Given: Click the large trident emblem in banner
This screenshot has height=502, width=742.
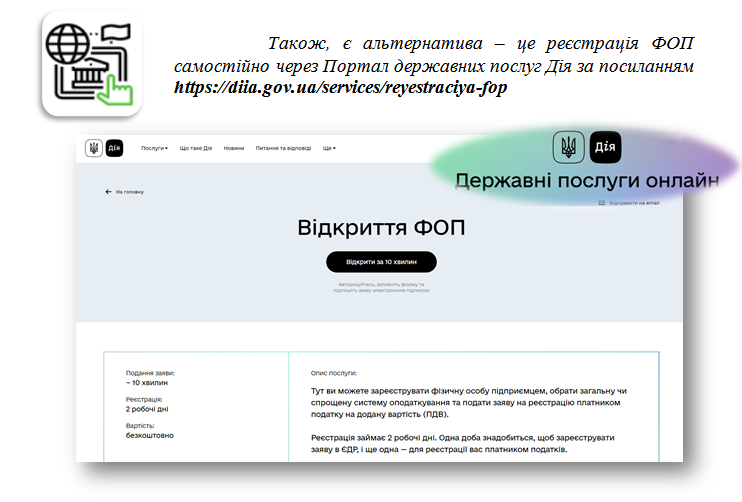Looking at the screenshot, I should pyautogui.click(x=568, y=147).
